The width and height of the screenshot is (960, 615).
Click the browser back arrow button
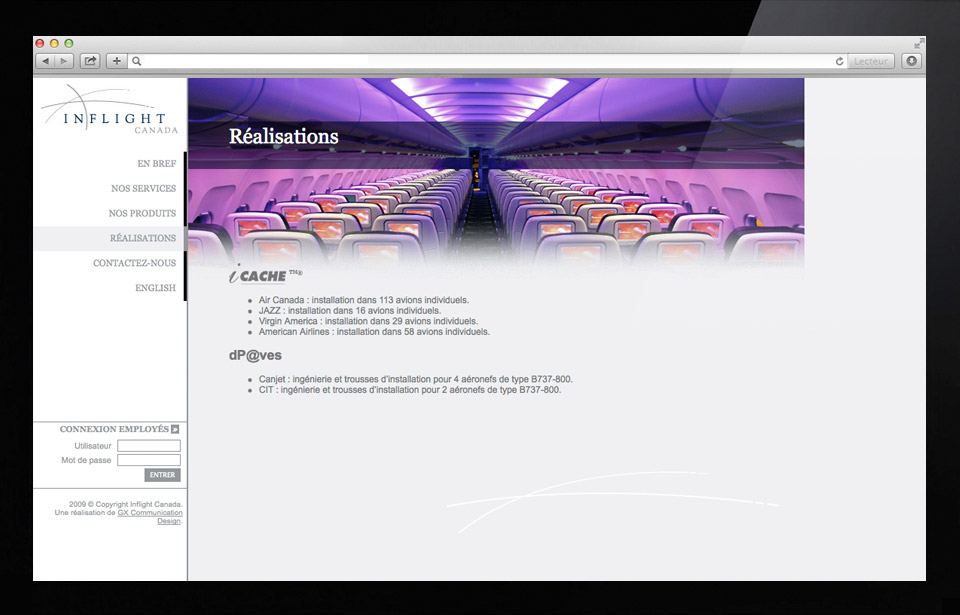pyautogui.click(x=45, y=61)
